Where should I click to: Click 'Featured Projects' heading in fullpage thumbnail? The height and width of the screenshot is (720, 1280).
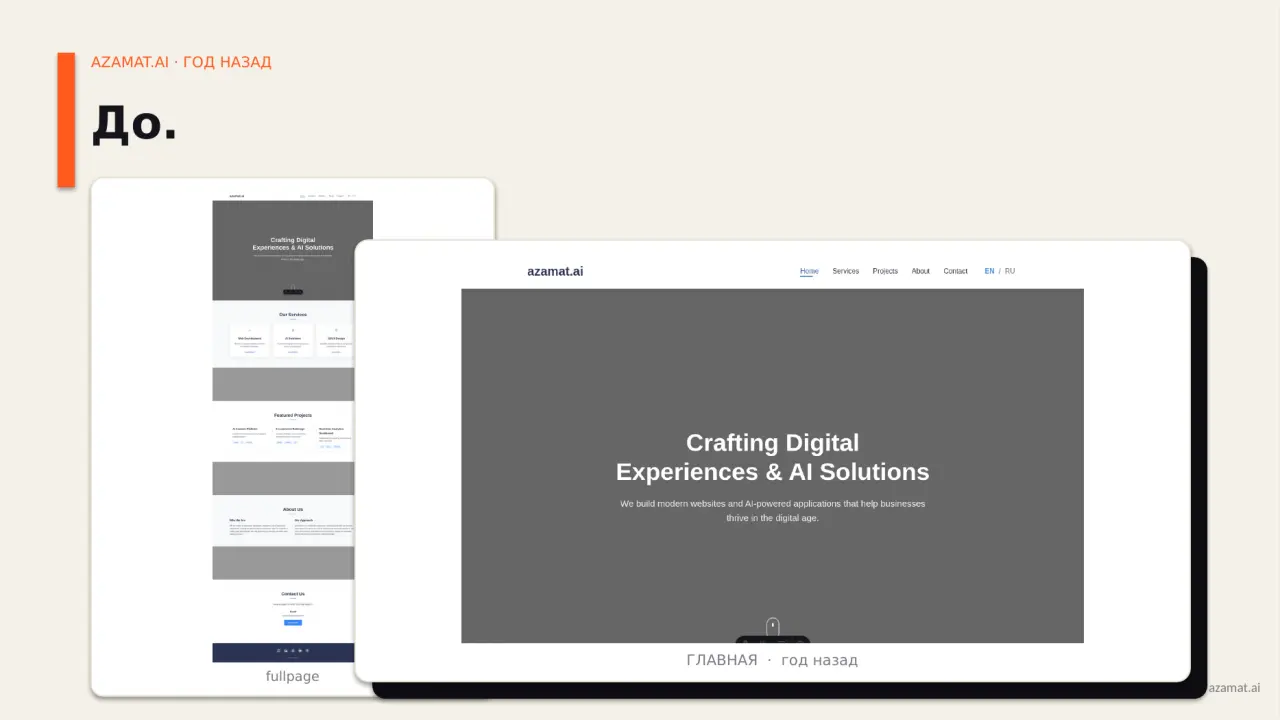(292, 415)
